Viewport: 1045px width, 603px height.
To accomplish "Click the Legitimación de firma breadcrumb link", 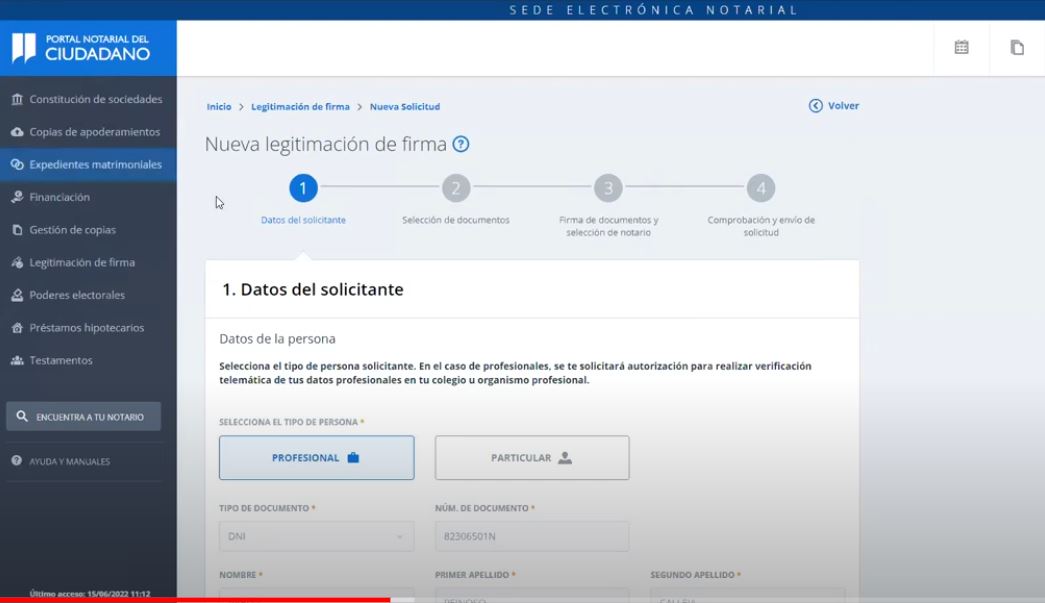I will pos(300,107).
